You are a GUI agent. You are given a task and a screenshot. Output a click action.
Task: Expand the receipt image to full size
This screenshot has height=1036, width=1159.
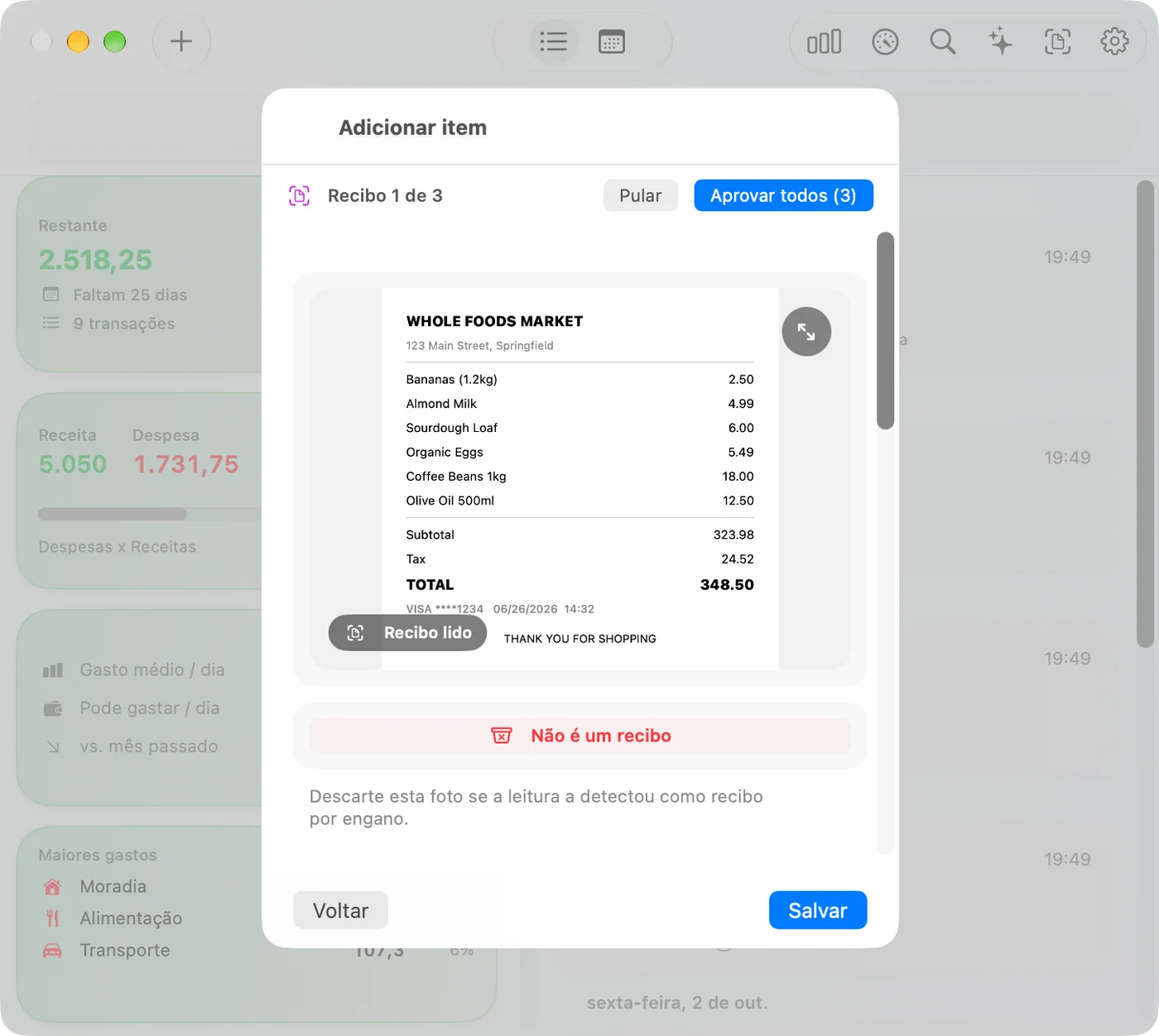click(806, 332)
